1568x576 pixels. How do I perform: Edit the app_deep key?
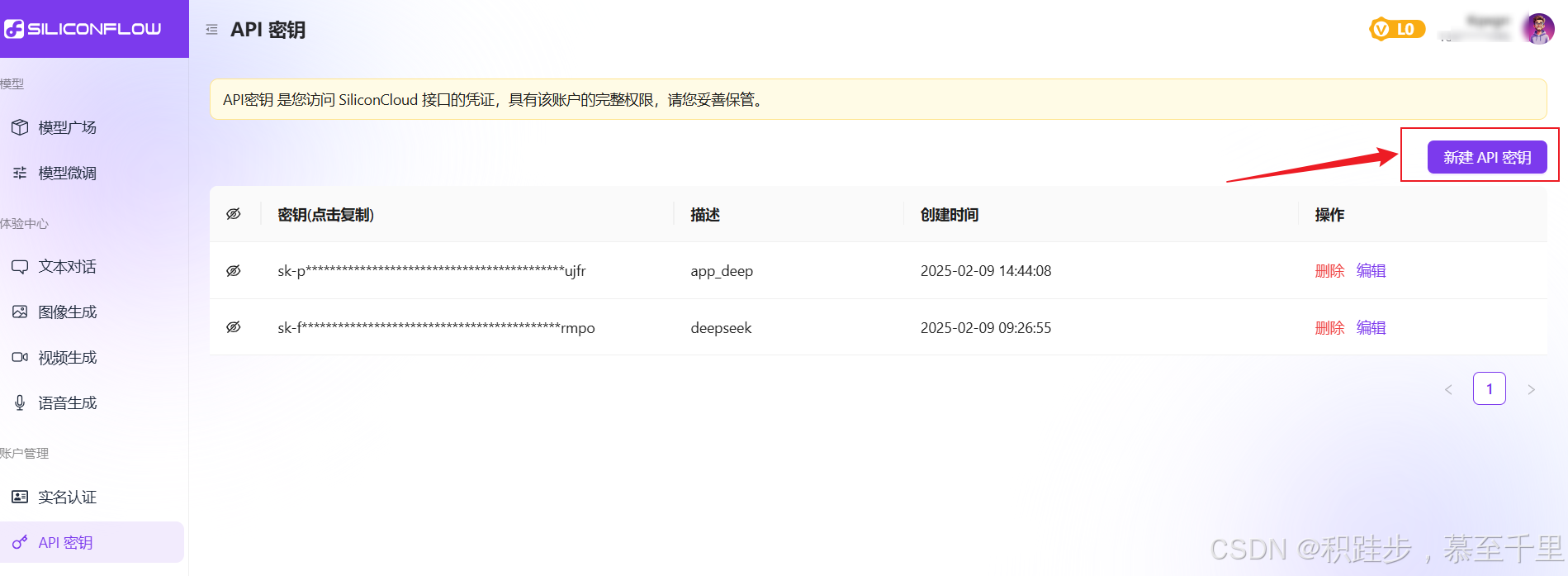1371,270
